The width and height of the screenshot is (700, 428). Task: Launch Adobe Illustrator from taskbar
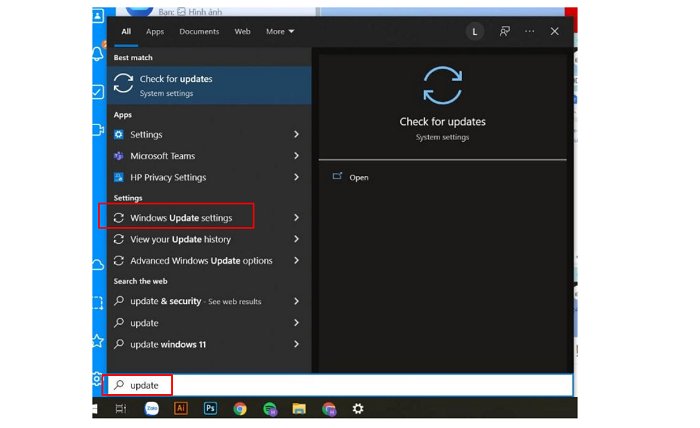click(181, 408)
